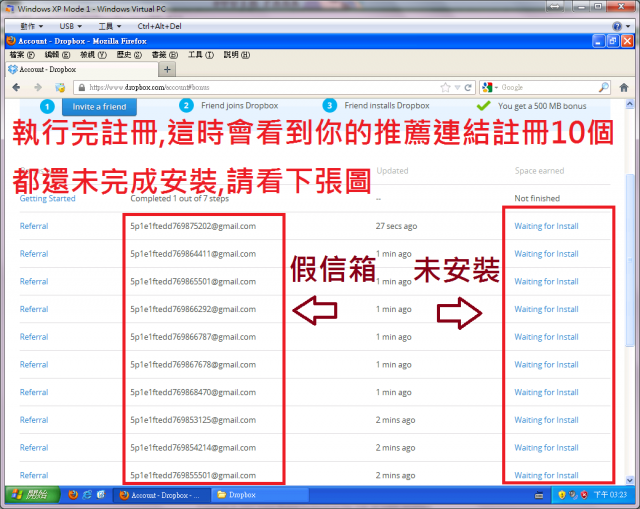Launch Internet Explorer from quick launch
The height and width of the screenshot is (509, 640).
[87, 495]
